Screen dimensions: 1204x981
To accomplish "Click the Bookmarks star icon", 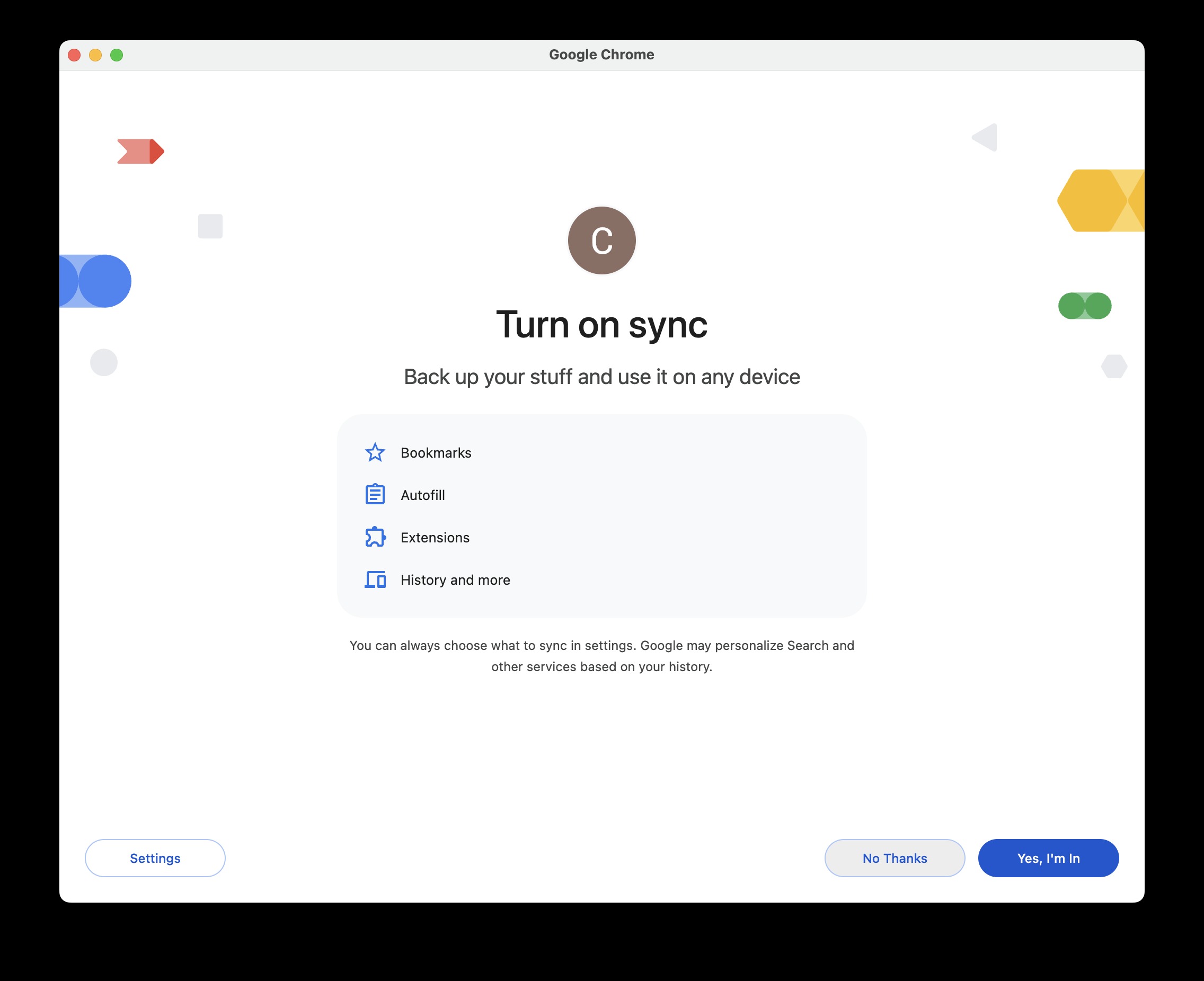I will 375,453.
